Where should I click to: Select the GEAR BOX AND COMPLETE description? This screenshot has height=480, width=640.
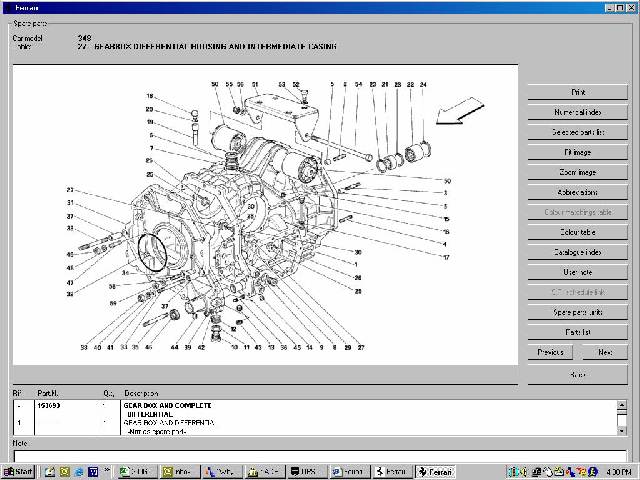pos(167,406)
